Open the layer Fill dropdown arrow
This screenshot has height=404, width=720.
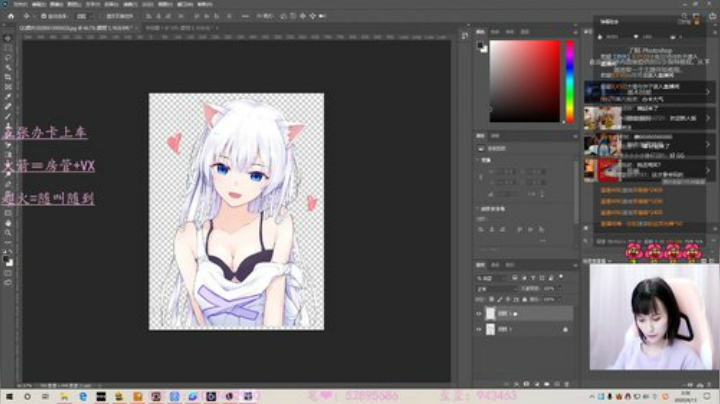[x=559, y=299]
